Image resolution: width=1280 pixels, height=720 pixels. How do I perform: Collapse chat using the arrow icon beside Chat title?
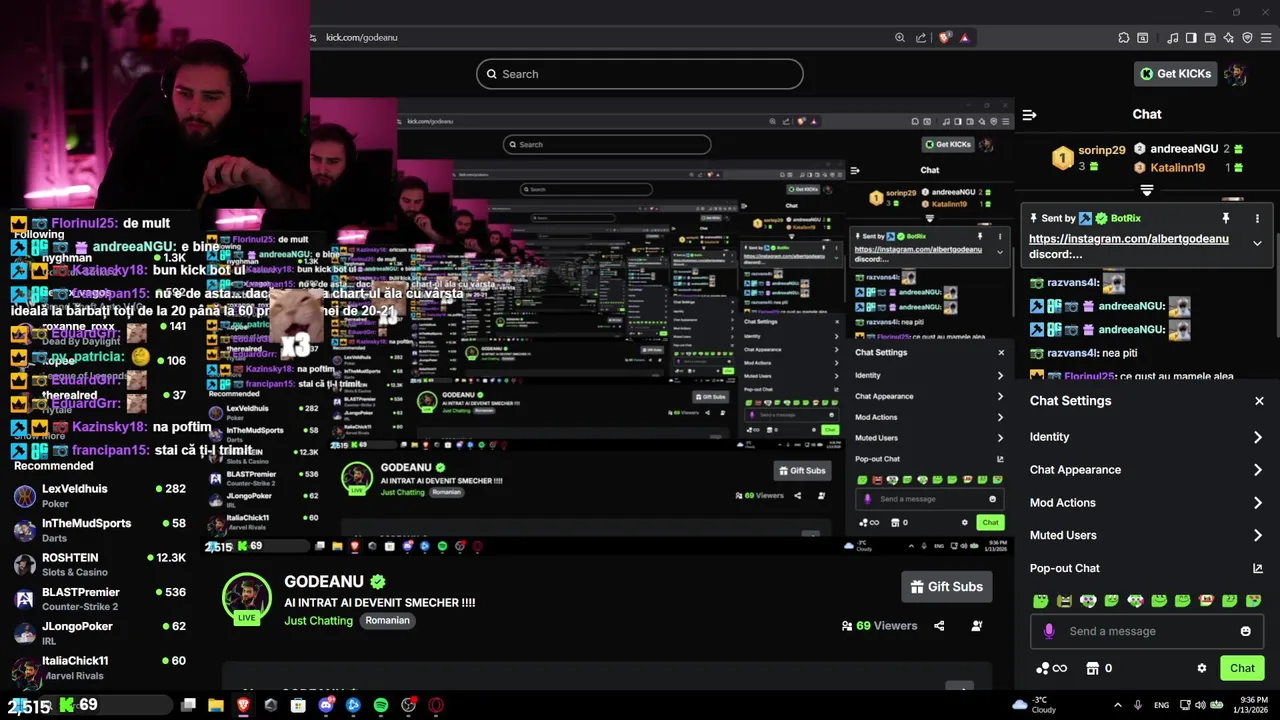click(x=1029, y=115)
